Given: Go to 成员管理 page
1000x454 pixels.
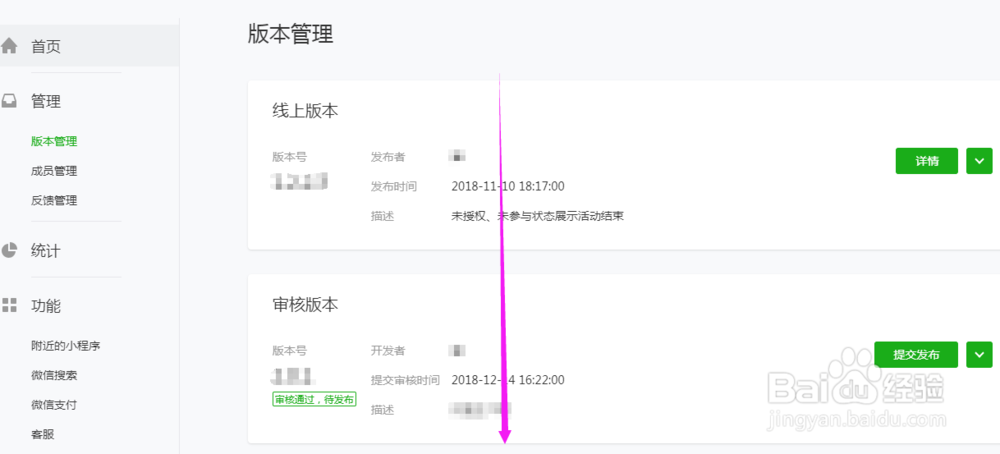Looking at the screenshot, I should (54, 171).
